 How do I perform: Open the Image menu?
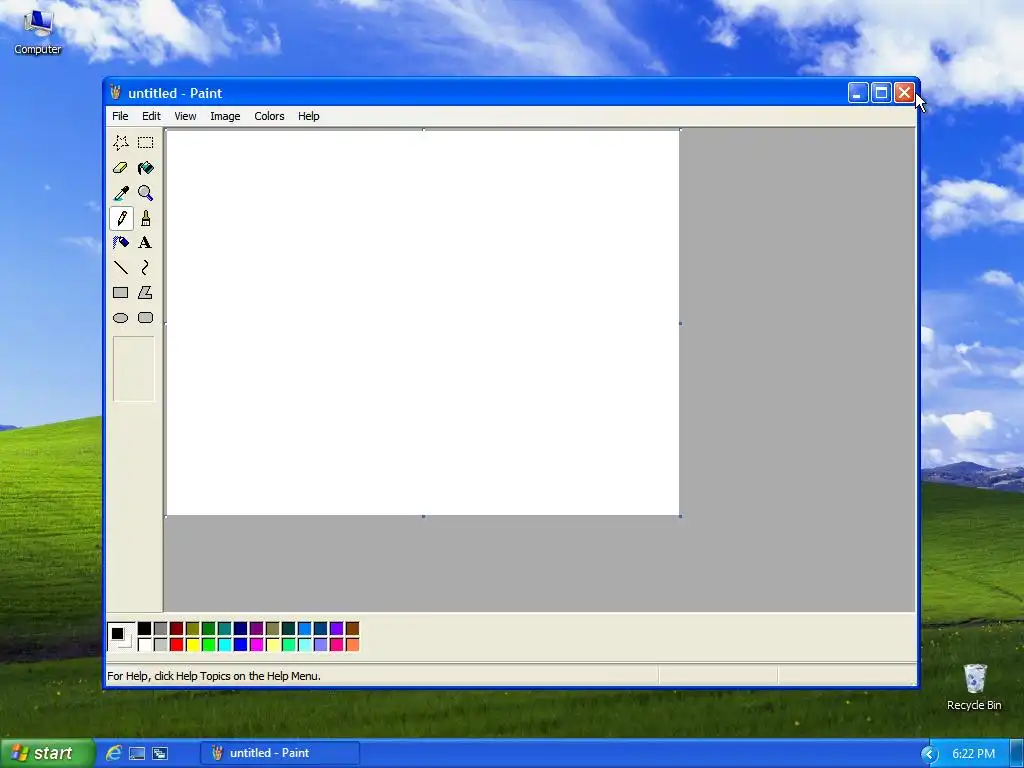coord(225,116)
